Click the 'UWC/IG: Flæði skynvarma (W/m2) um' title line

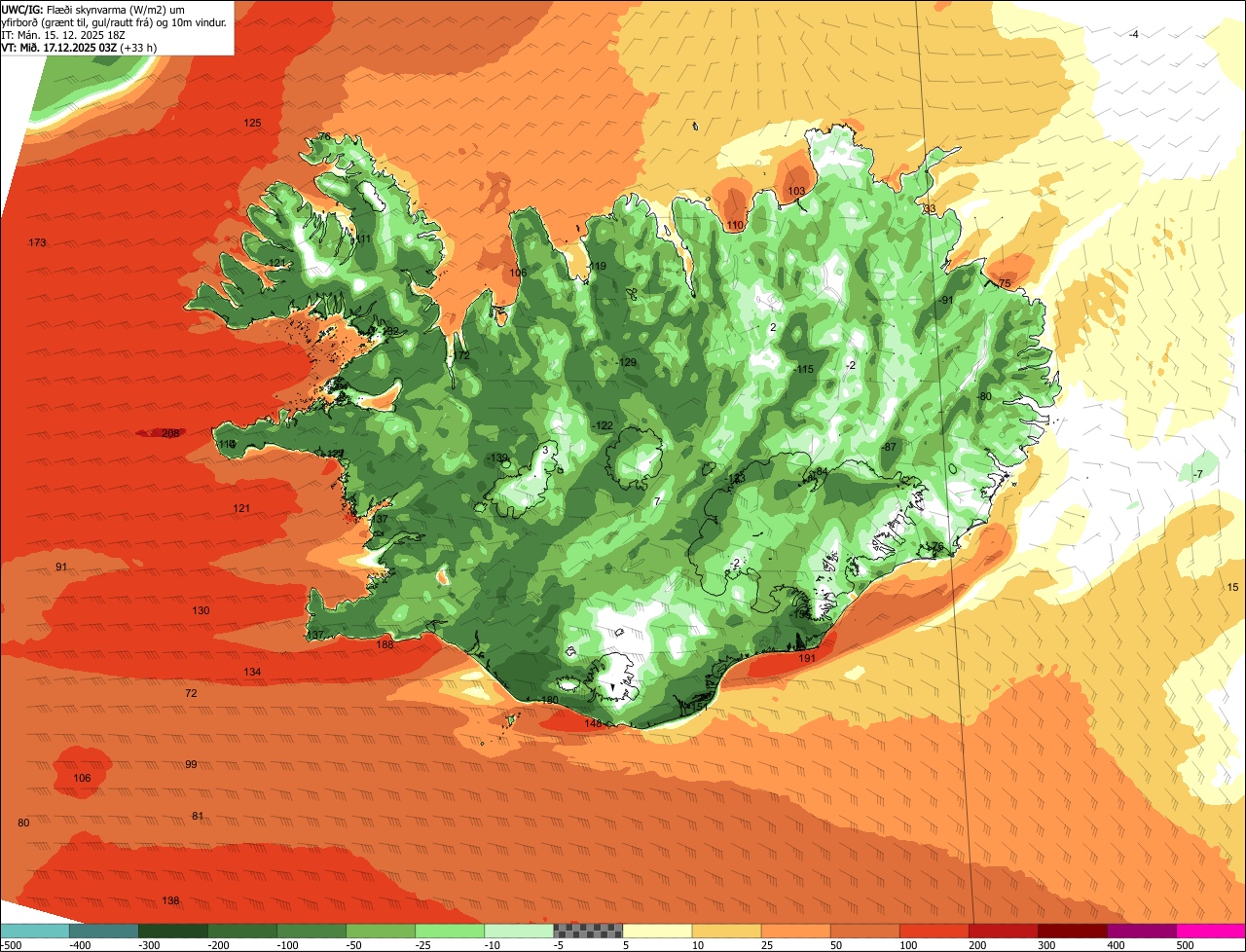[x=93, y=9]
